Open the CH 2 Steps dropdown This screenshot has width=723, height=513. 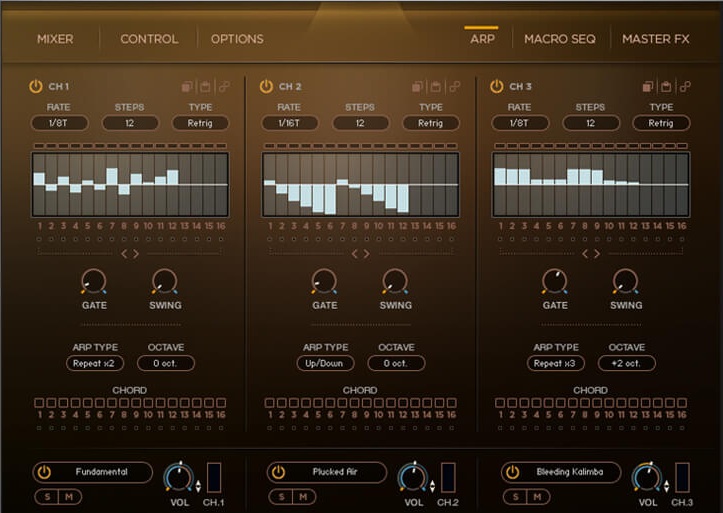pyautogui.click(x=361, y=123)
